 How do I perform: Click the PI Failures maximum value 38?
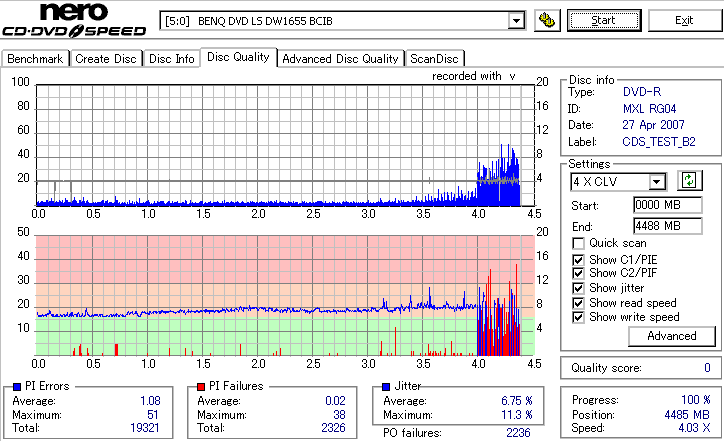pyautogui.click(x=339, y=415)
